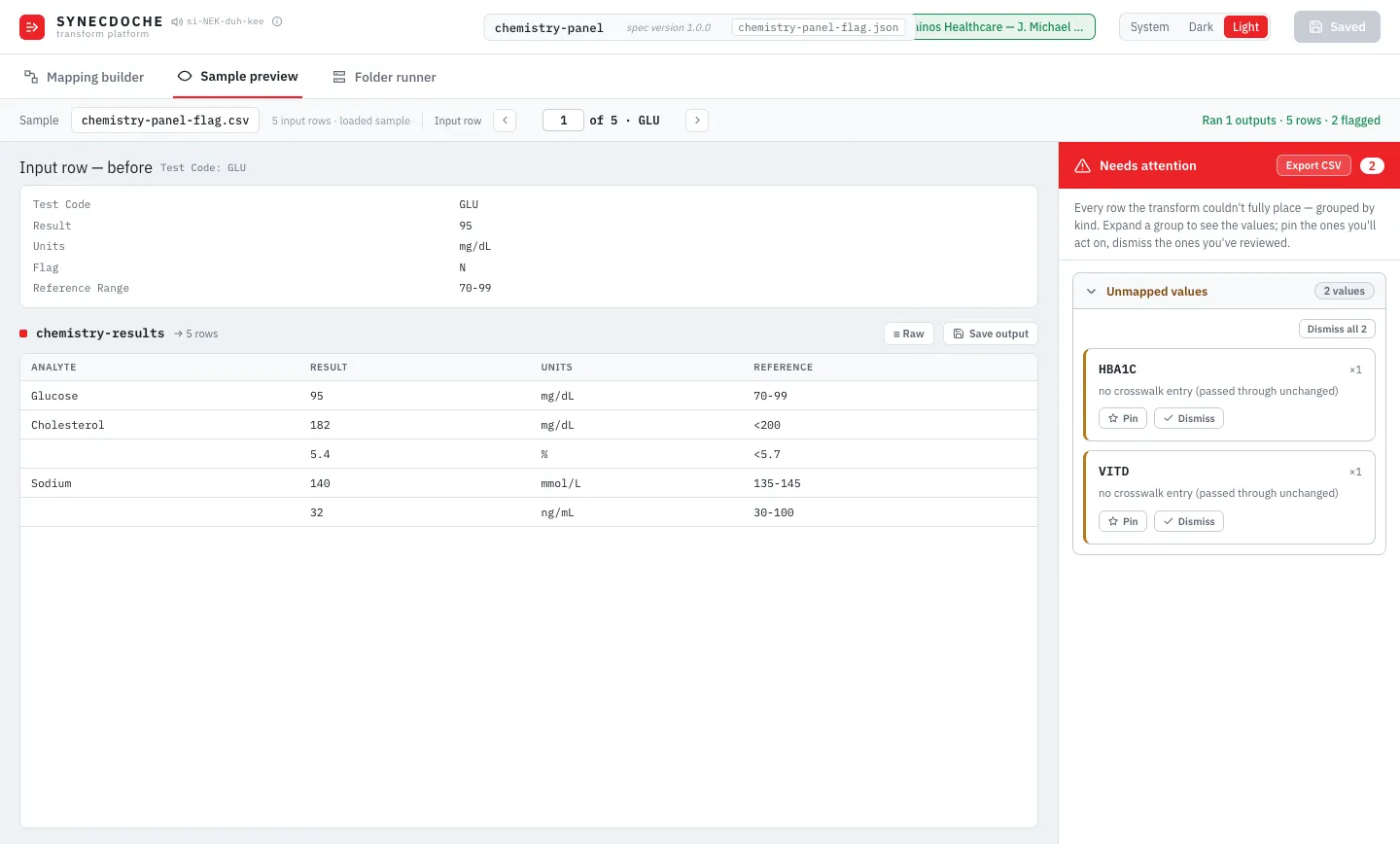The height and width of the screenshot is (844, 1400).
Task: Switch theme to System
Action: (1149, 27)
